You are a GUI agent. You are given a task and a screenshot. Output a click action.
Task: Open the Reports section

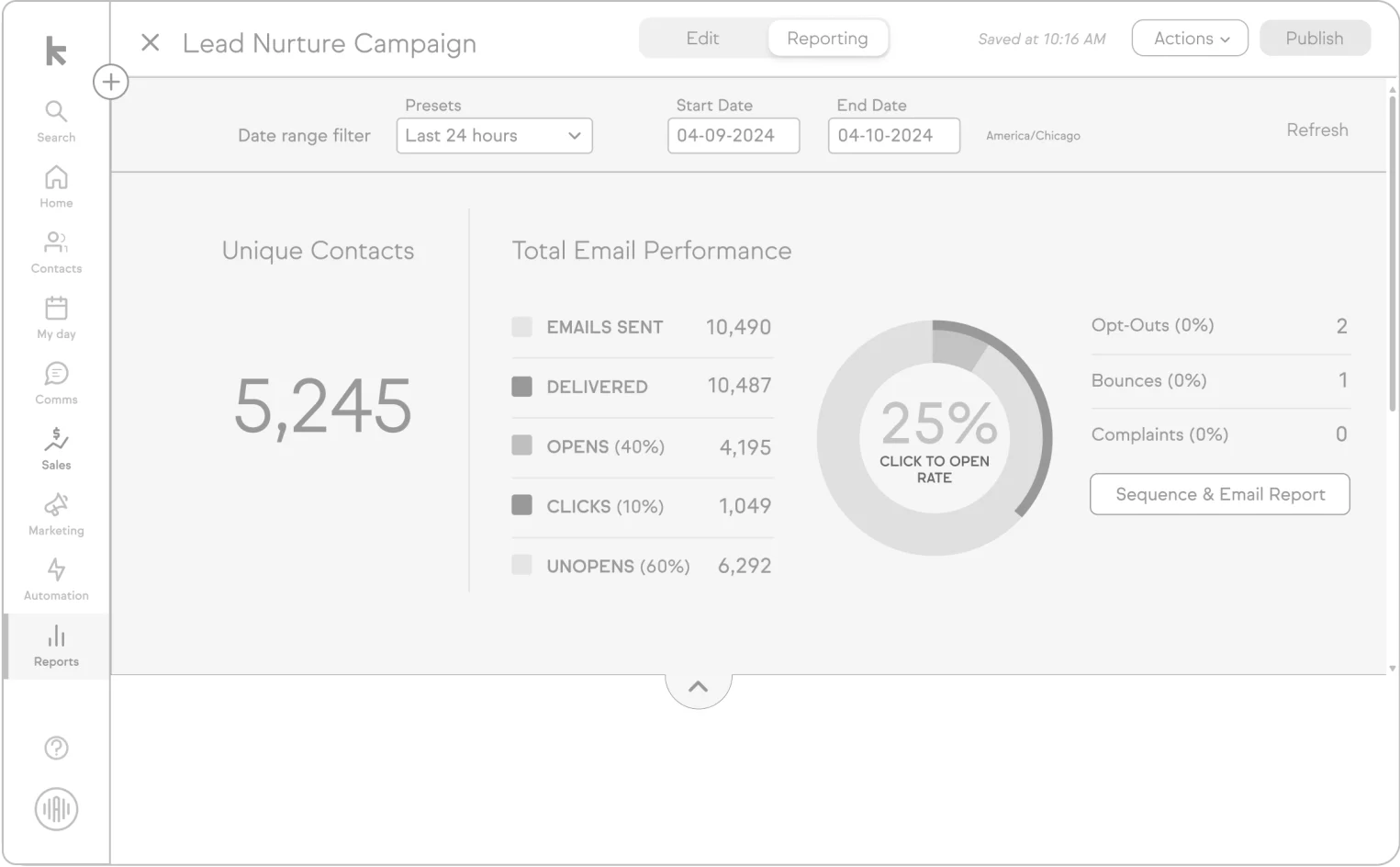tap(56, 646)
